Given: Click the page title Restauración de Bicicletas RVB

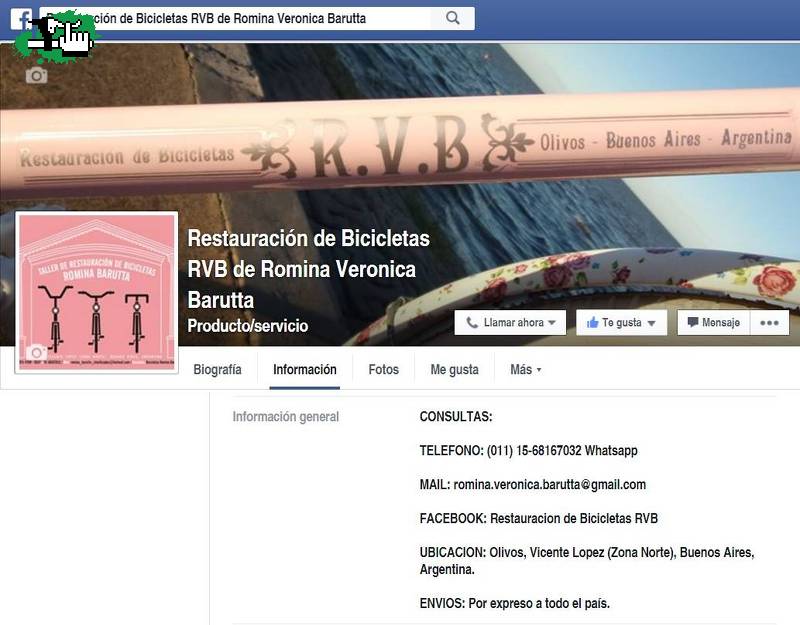Looking at the screenshot, I should pyautogui.click(x=309, y=269).
